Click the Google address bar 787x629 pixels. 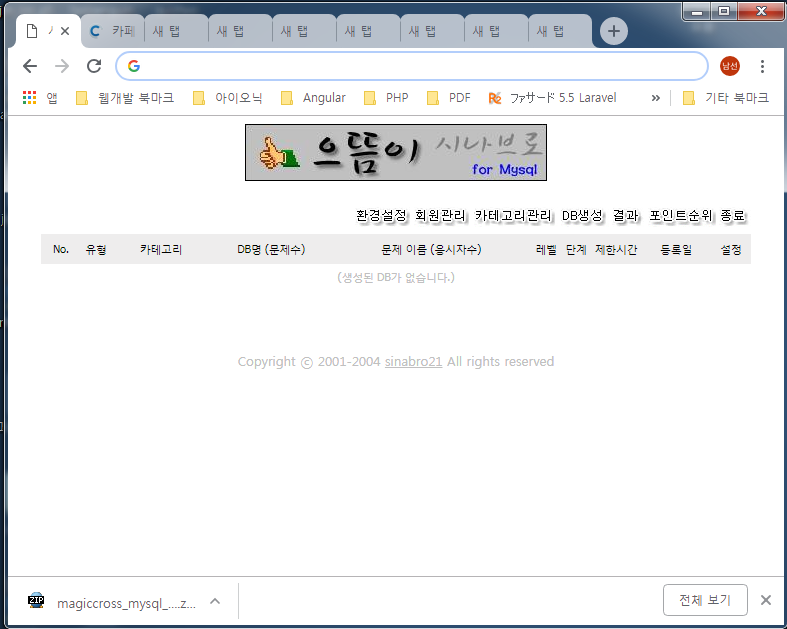pyautogui.click(x=412, y=66)
